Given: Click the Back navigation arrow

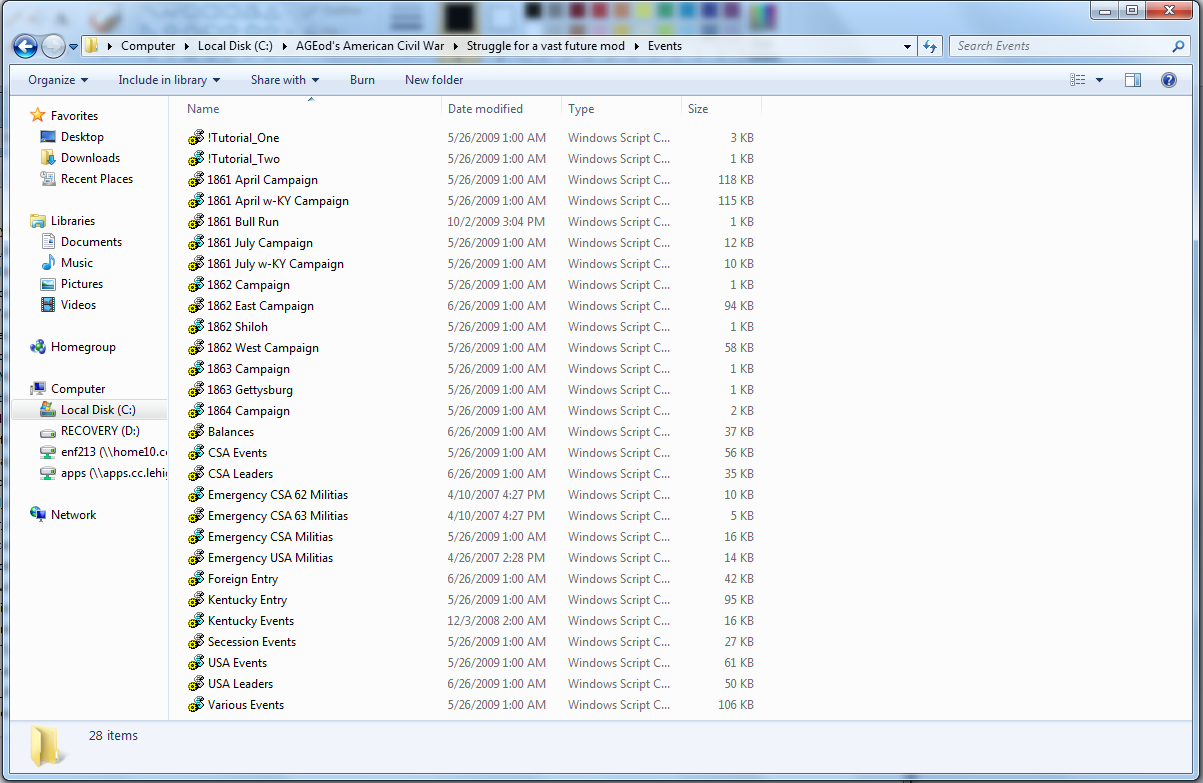Looking at the screenshot, I should pyautogui.click(x=25, y=46).
